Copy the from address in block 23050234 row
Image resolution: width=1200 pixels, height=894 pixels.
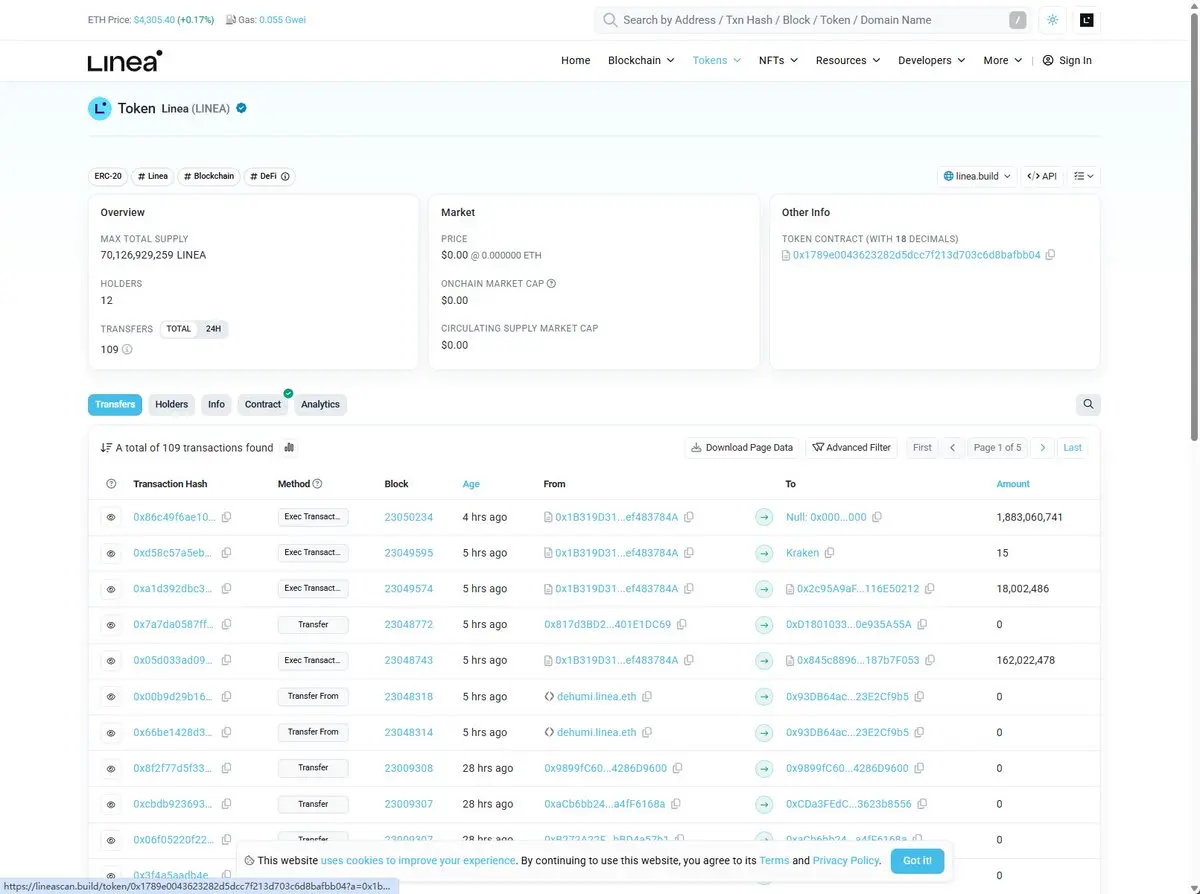pyautogui.click(x=689, y=517)
